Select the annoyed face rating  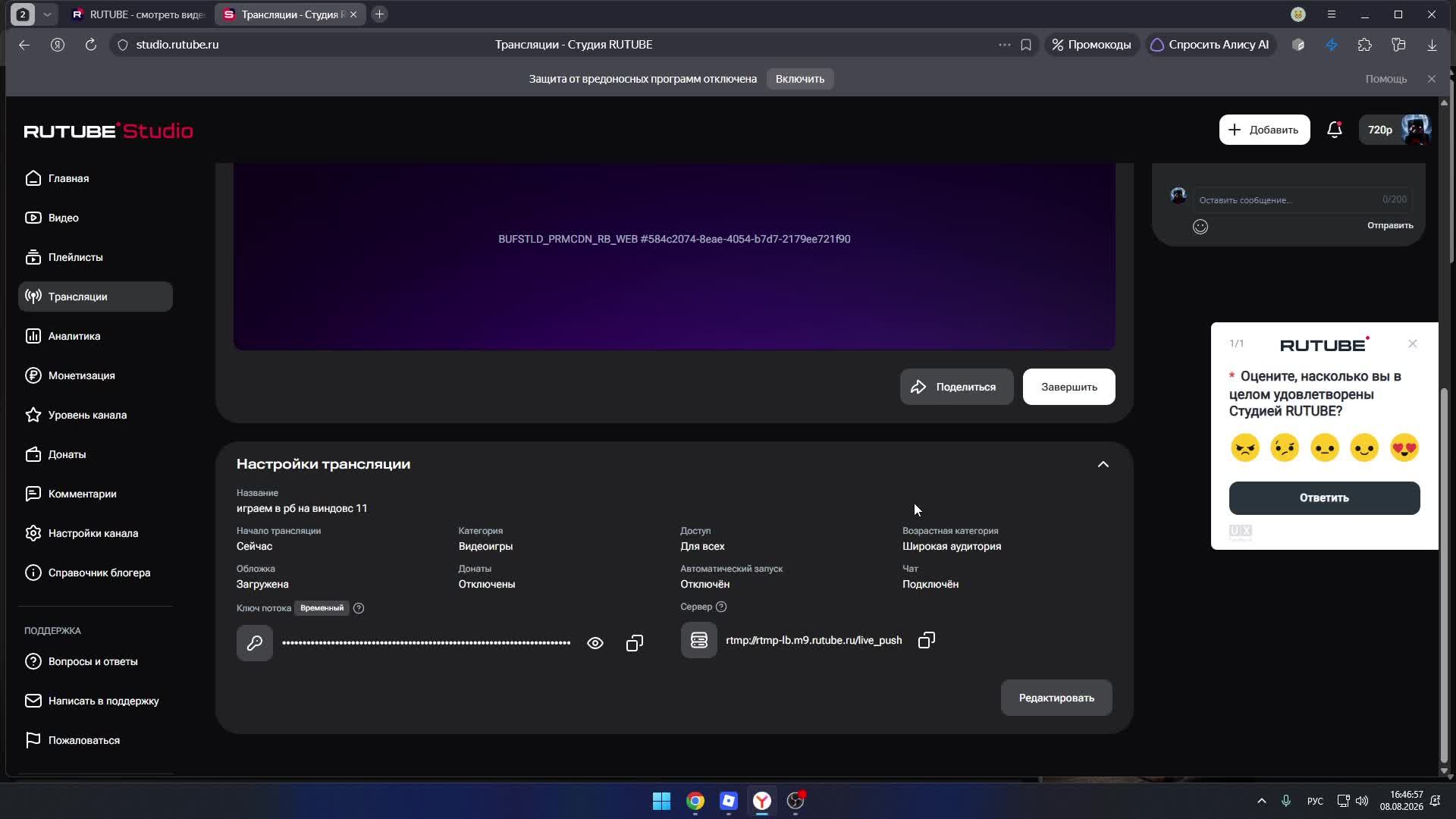coord(1285,447)
